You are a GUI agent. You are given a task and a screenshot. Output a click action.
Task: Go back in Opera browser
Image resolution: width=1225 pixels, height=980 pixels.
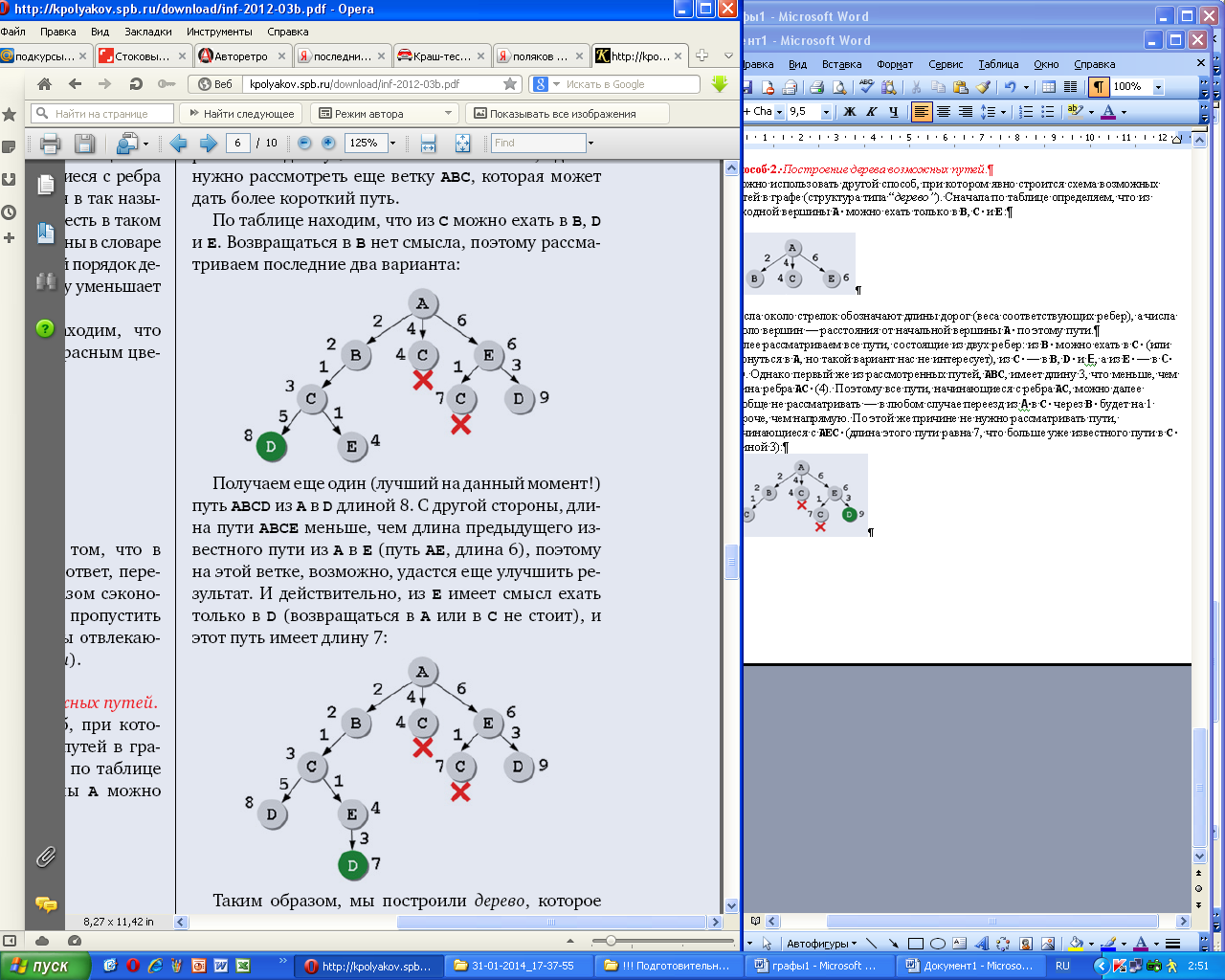77,84
